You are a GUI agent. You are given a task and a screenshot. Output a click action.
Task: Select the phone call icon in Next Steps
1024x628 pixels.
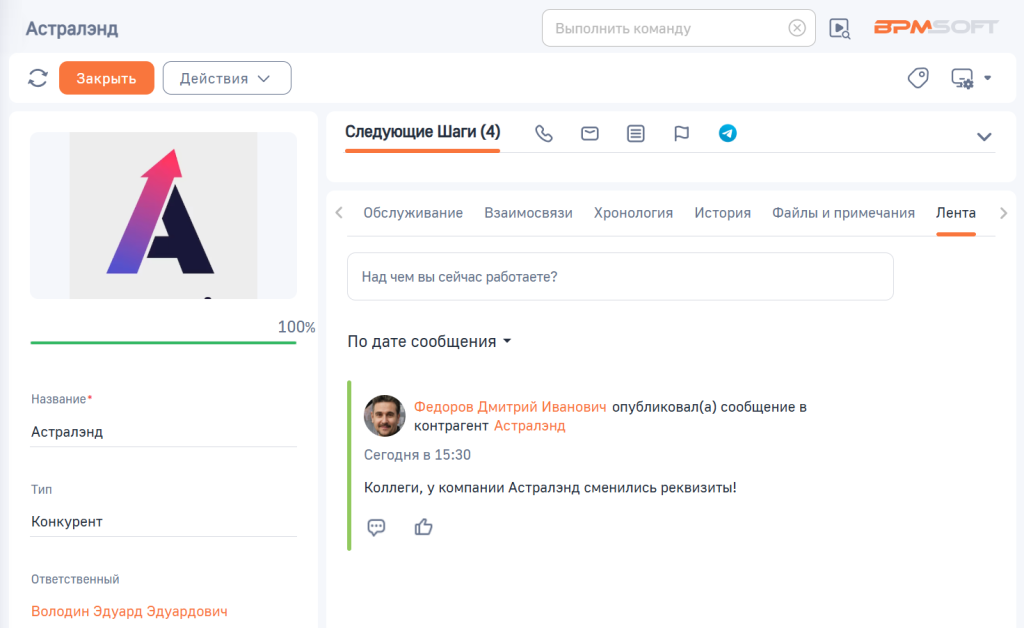tap(544, 133)
